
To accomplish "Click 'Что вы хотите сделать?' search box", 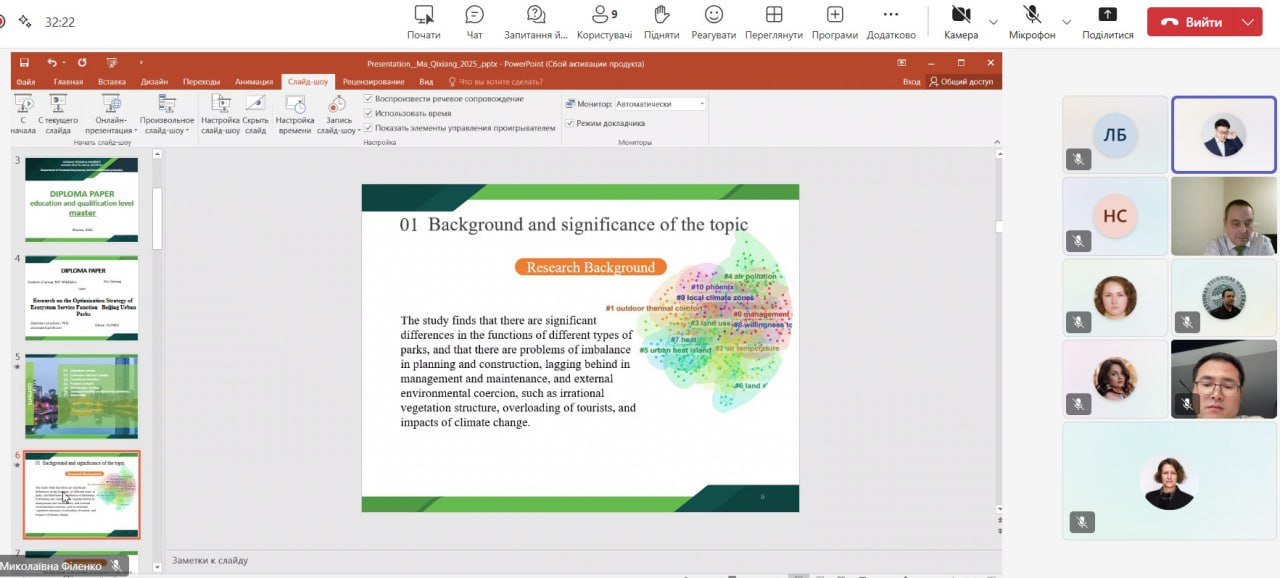I will (x=496, y=82).
